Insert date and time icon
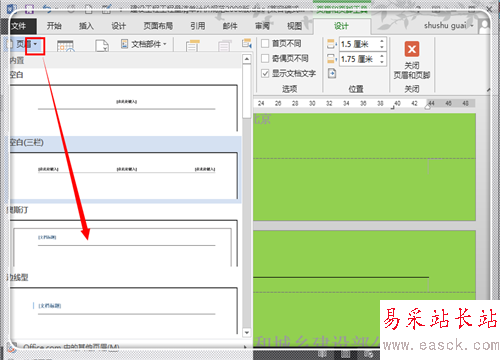The image size is (500, 360). coord(65,46)
